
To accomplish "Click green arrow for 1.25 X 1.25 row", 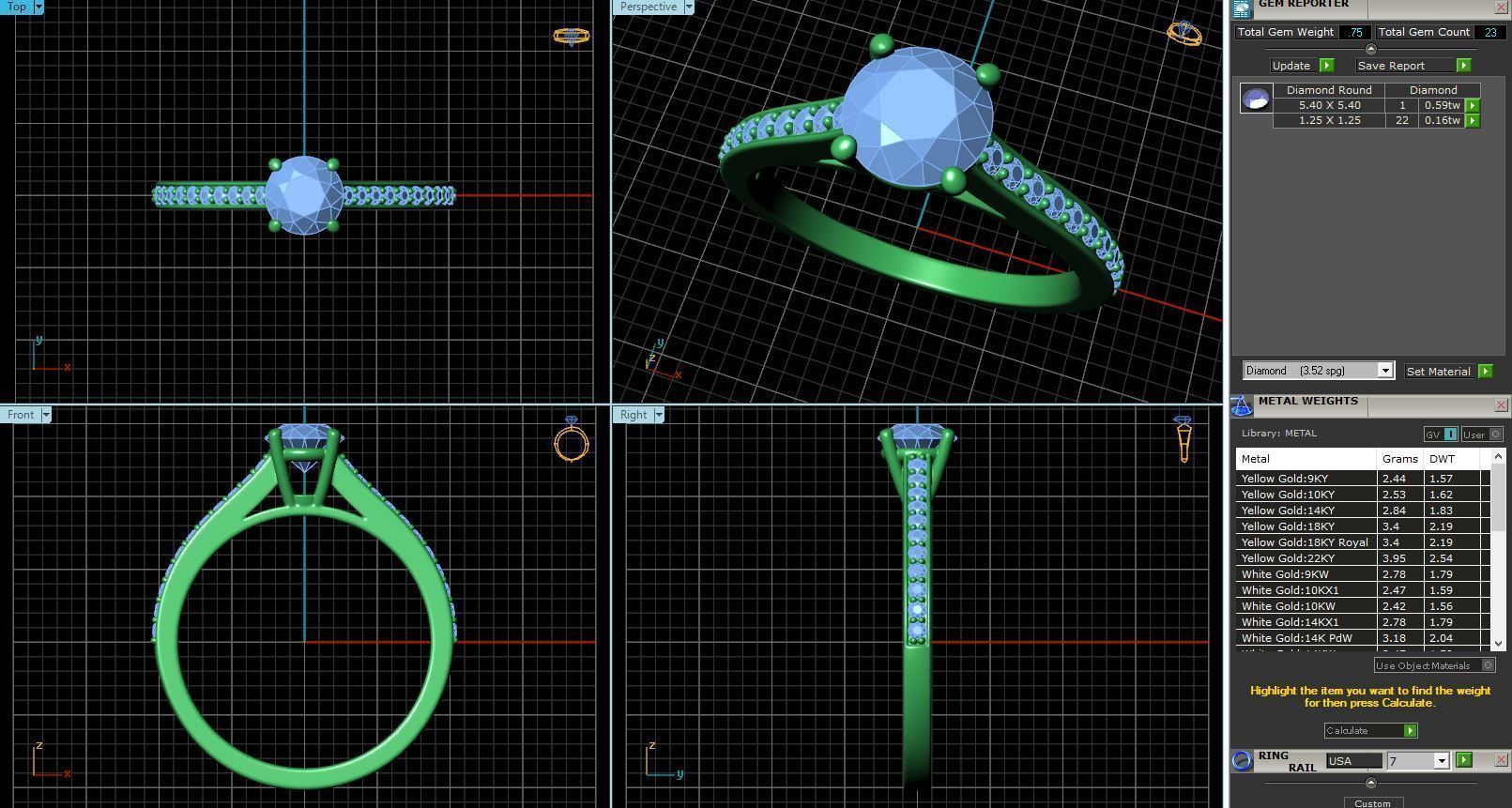I will pos(1473,120).
